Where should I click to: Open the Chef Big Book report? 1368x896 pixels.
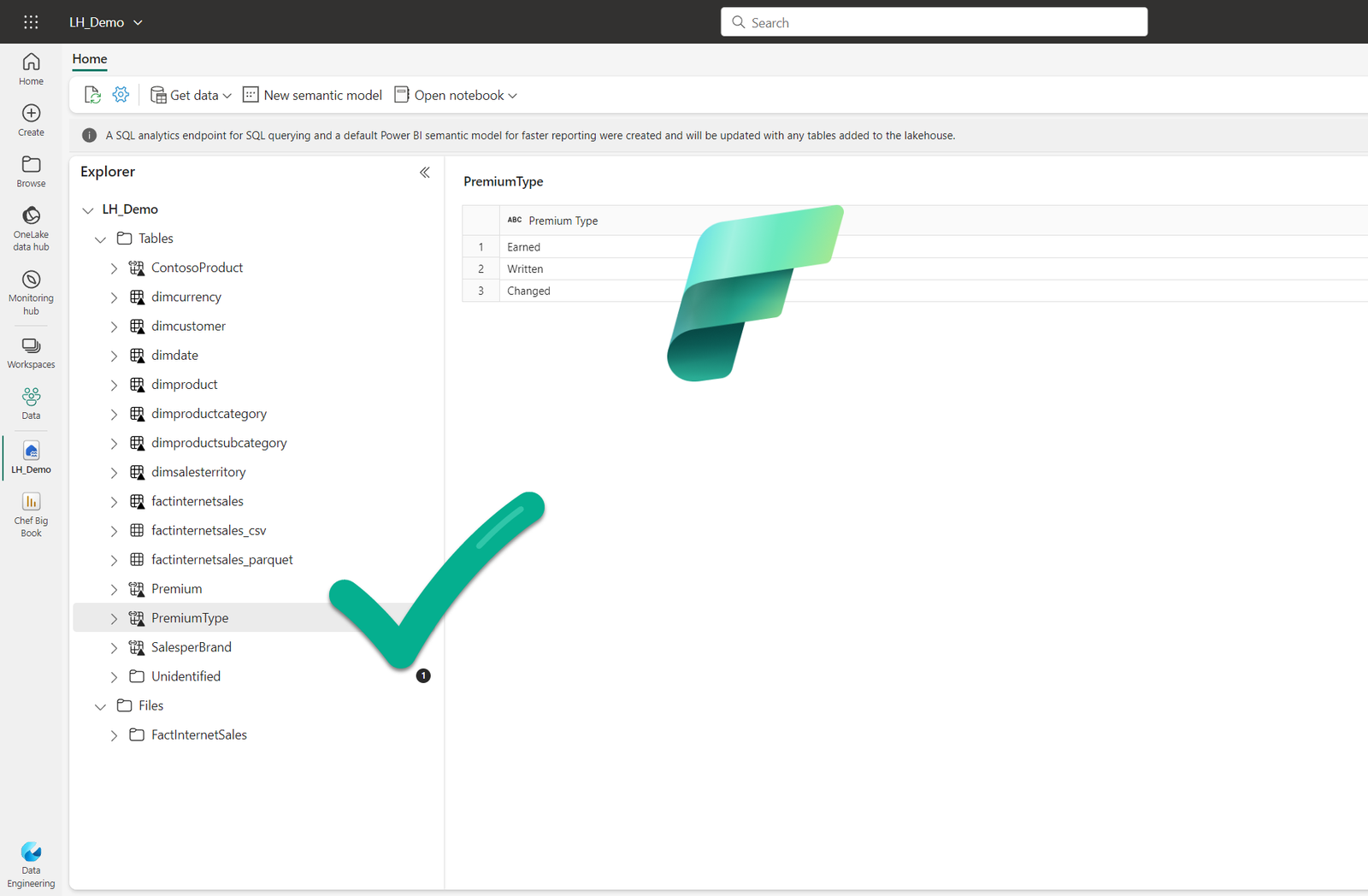[31, 515]
